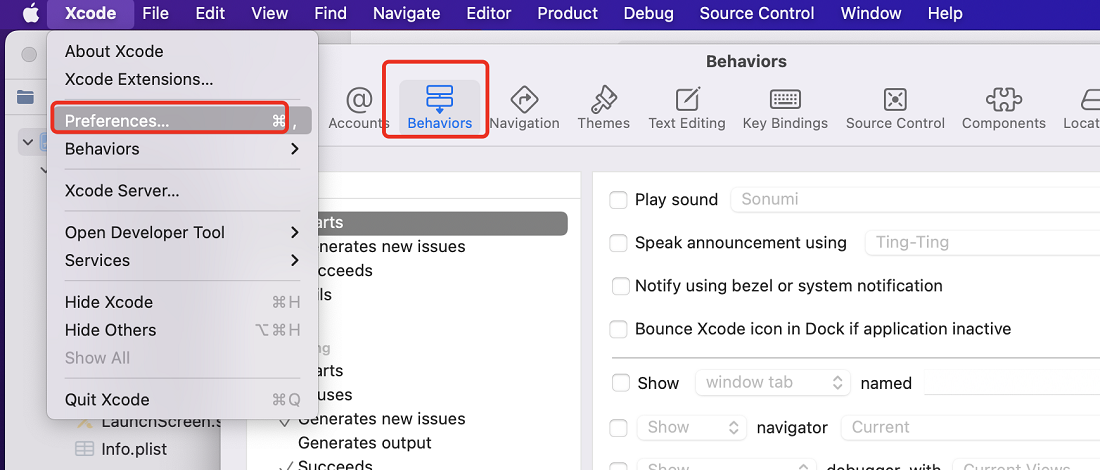Open the Window menu
Viewport: 1100px width, 470px height.
coord(871,13)
